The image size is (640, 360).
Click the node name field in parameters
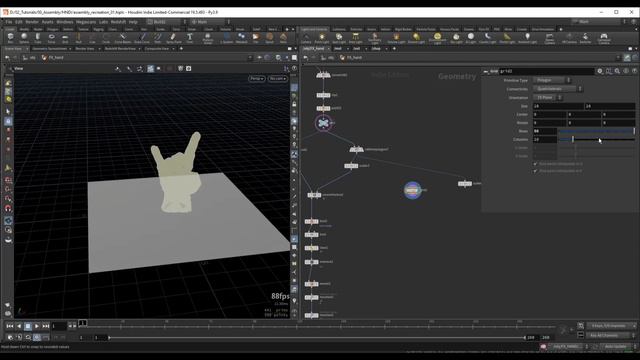pos(546,71)
